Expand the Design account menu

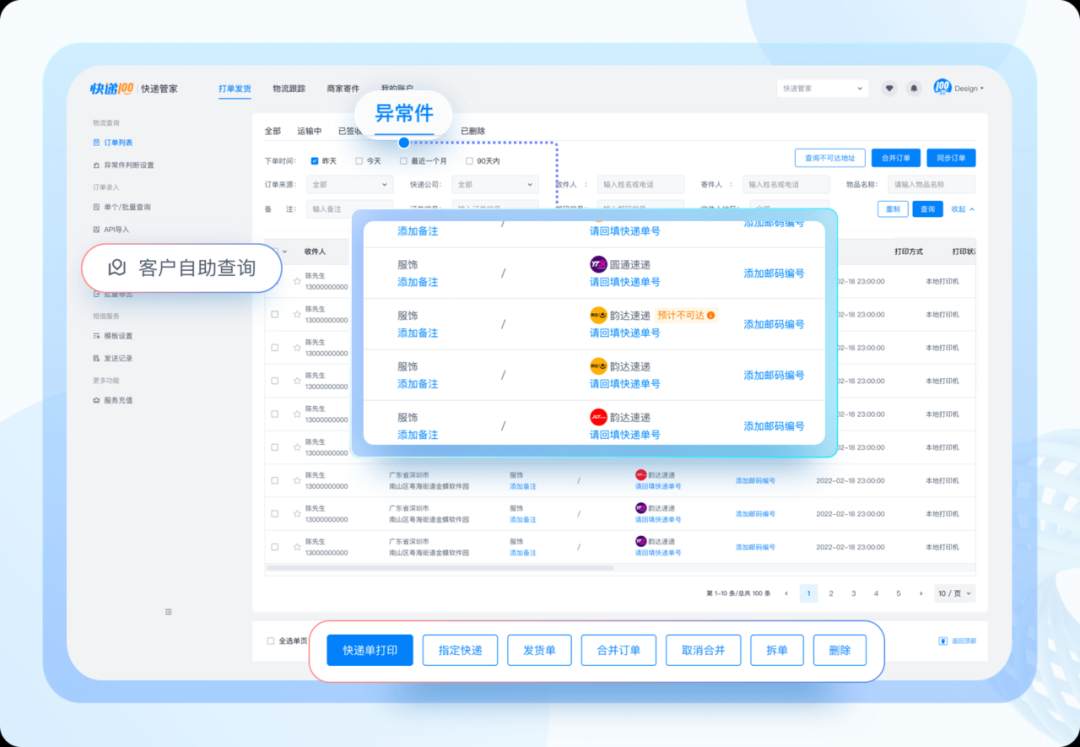point(968,88)
